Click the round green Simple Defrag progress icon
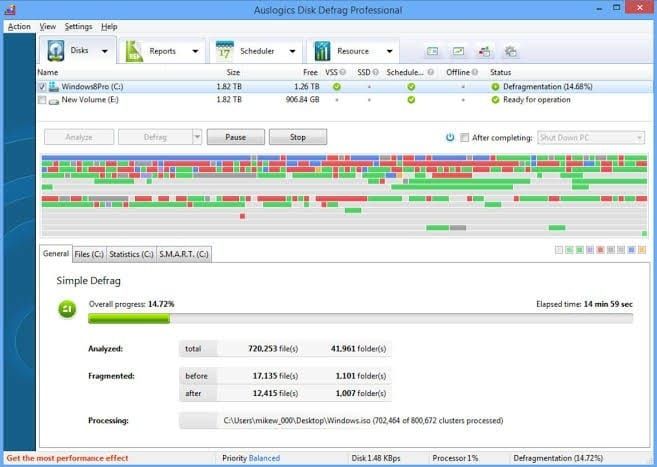The image size is (657, 467). (x=67, y=309)
